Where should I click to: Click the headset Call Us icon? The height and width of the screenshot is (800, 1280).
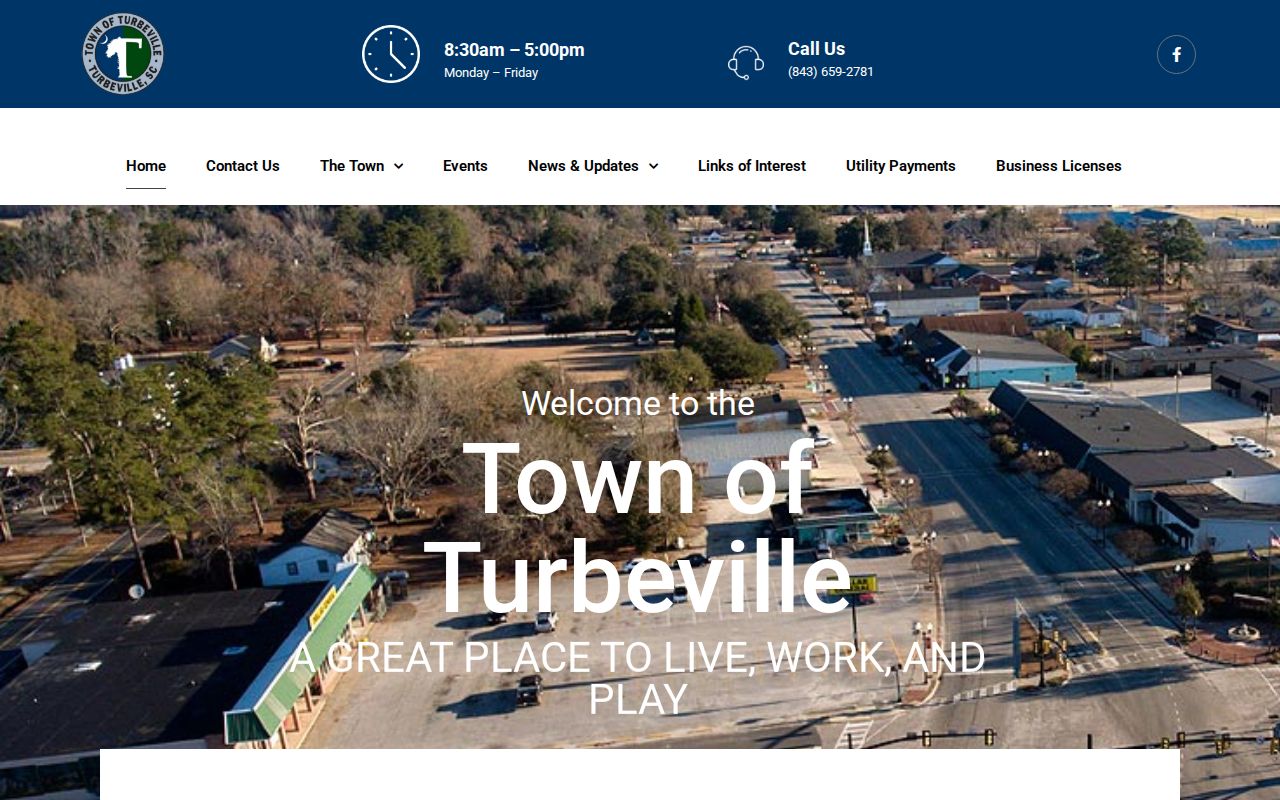(x=746, y=62)
